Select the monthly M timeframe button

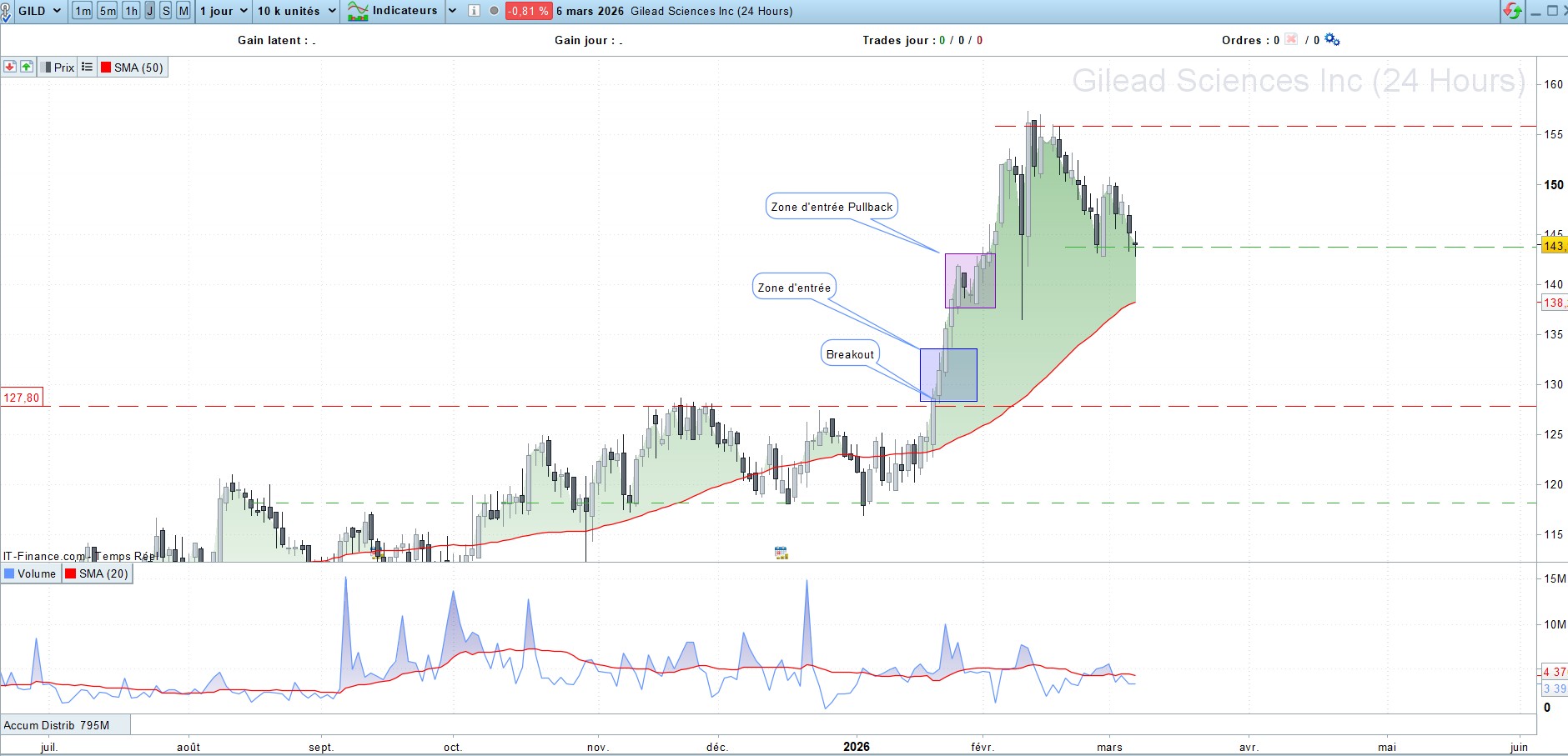183,11
